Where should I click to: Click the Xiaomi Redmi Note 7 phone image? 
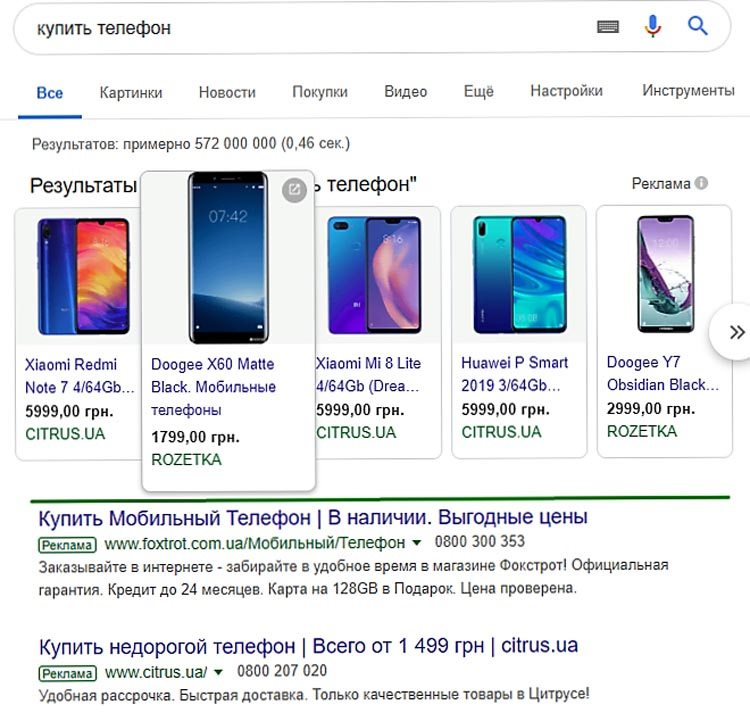83,276
